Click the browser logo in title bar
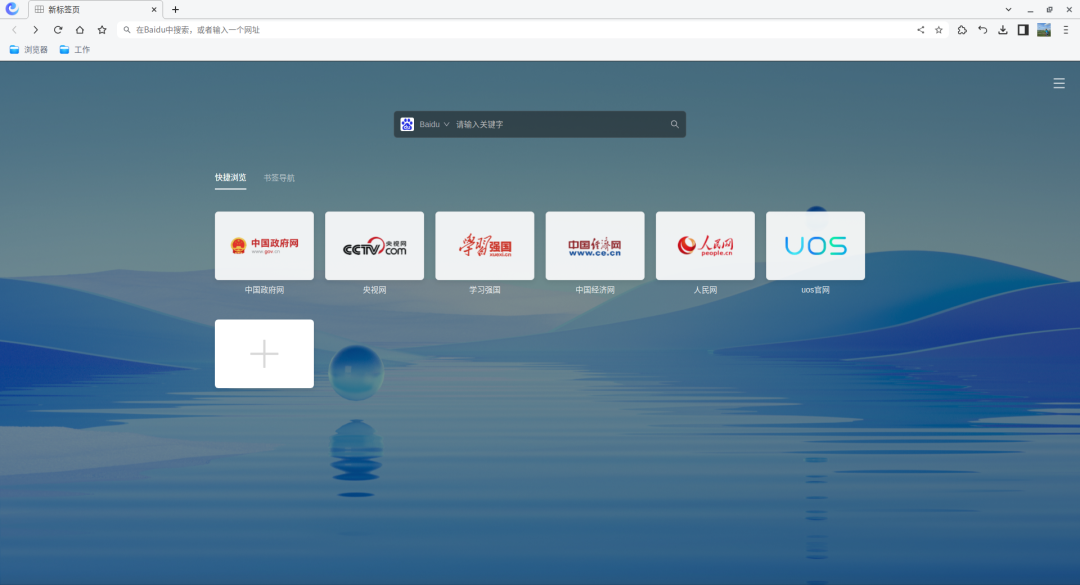Image resolution: width=1080 pixels, height=585 pixels. (12, 9)
